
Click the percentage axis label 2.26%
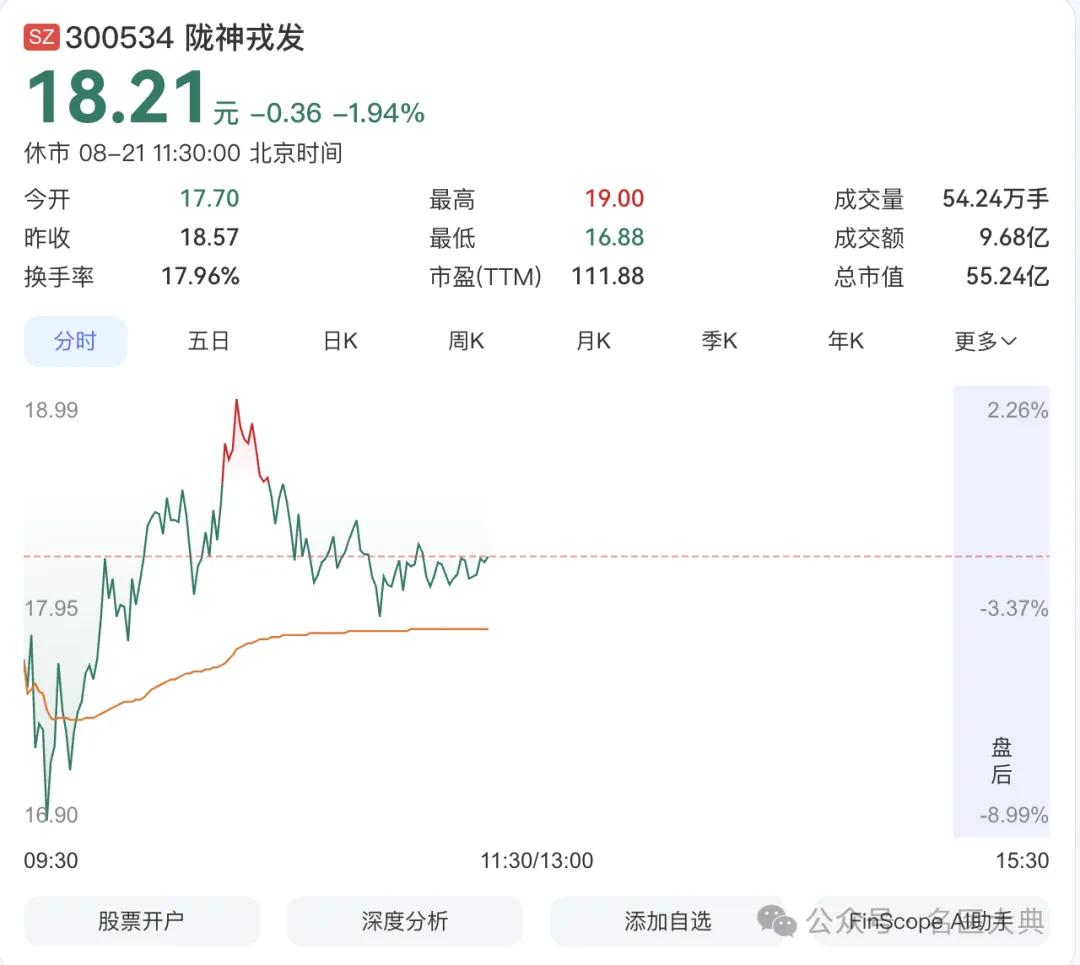pyautogui.click(x=1017, y=411)
